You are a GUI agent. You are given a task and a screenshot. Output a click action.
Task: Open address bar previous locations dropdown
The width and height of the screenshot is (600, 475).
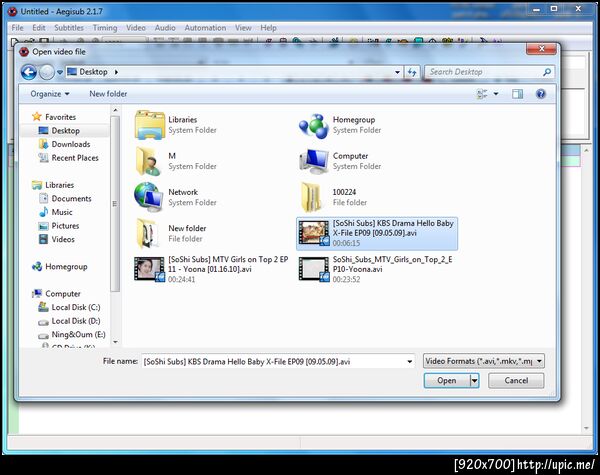[397, 72]
